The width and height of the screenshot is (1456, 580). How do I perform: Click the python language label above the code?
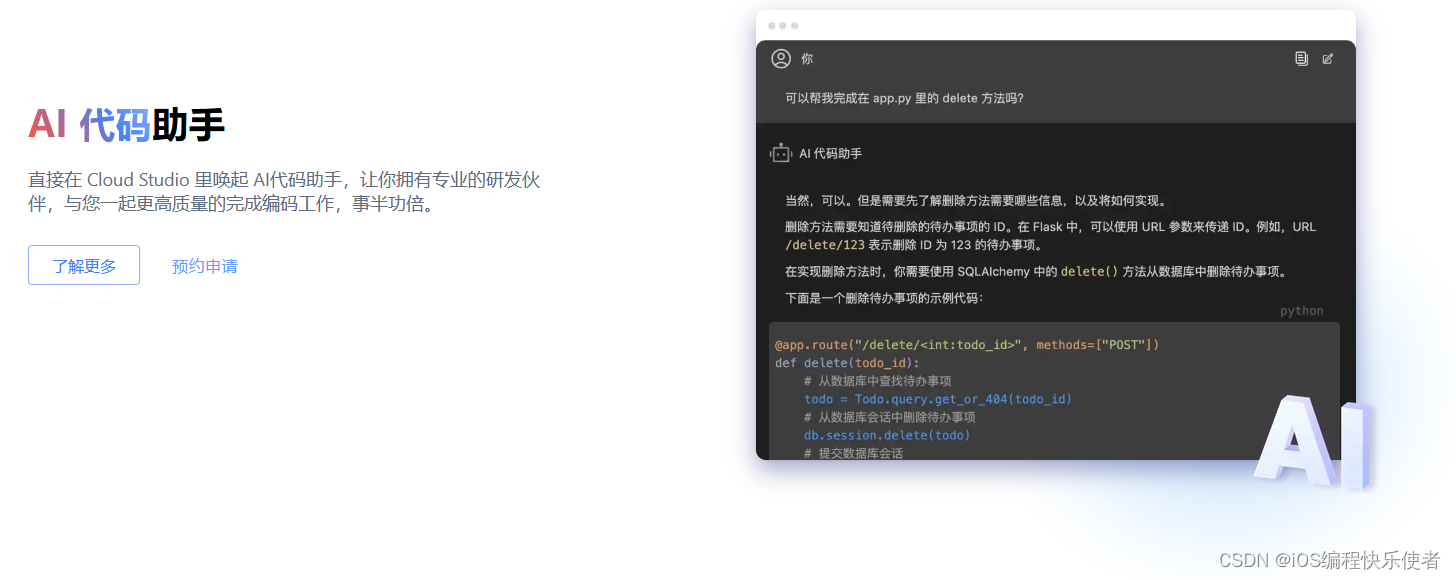pos(1301,311)
